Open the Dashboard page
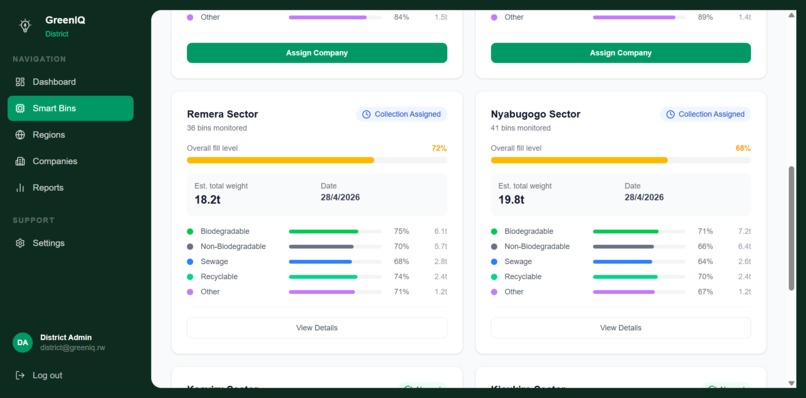Image resolution: width=806 pixels, height=398 pixels. click(x=70, y=82)
